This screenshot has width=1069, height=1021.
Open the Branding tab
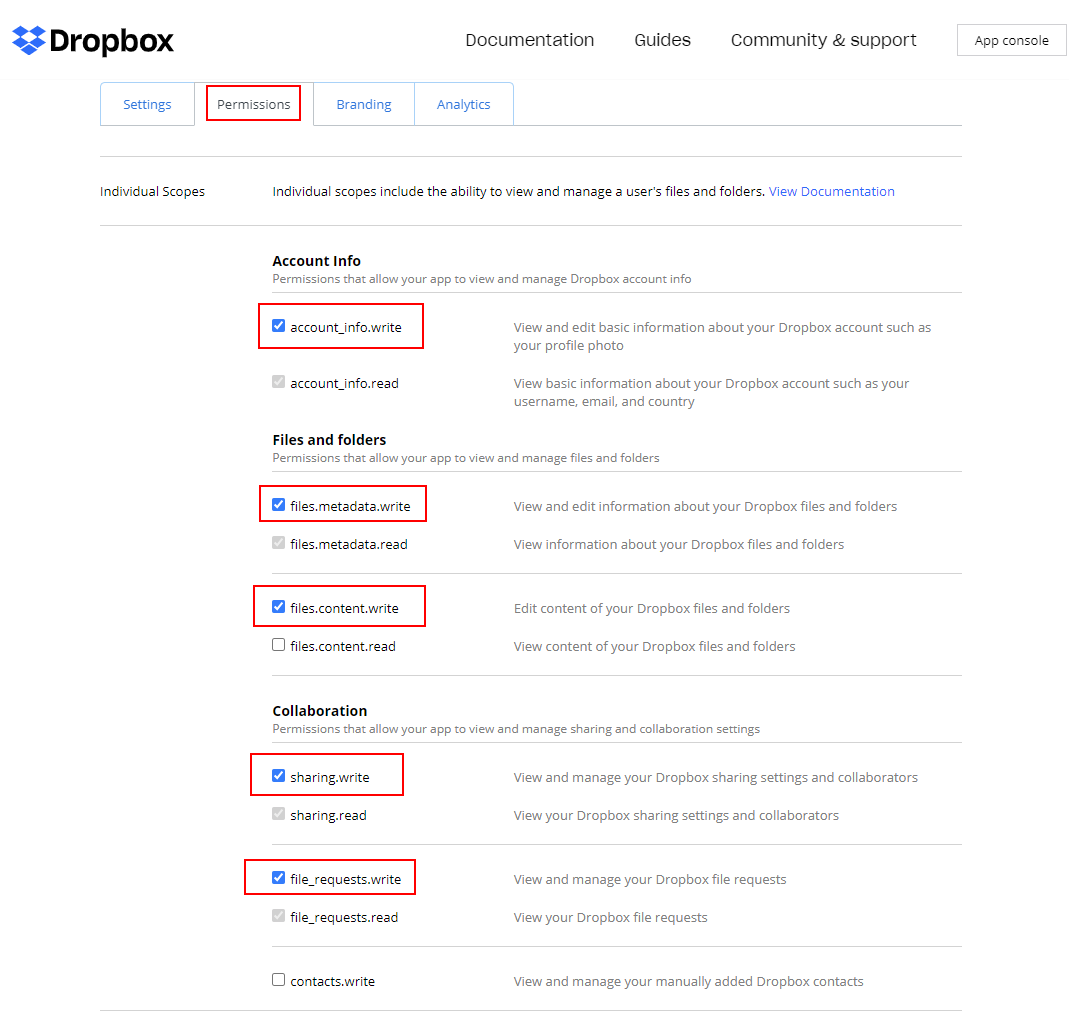coord(363,104)
